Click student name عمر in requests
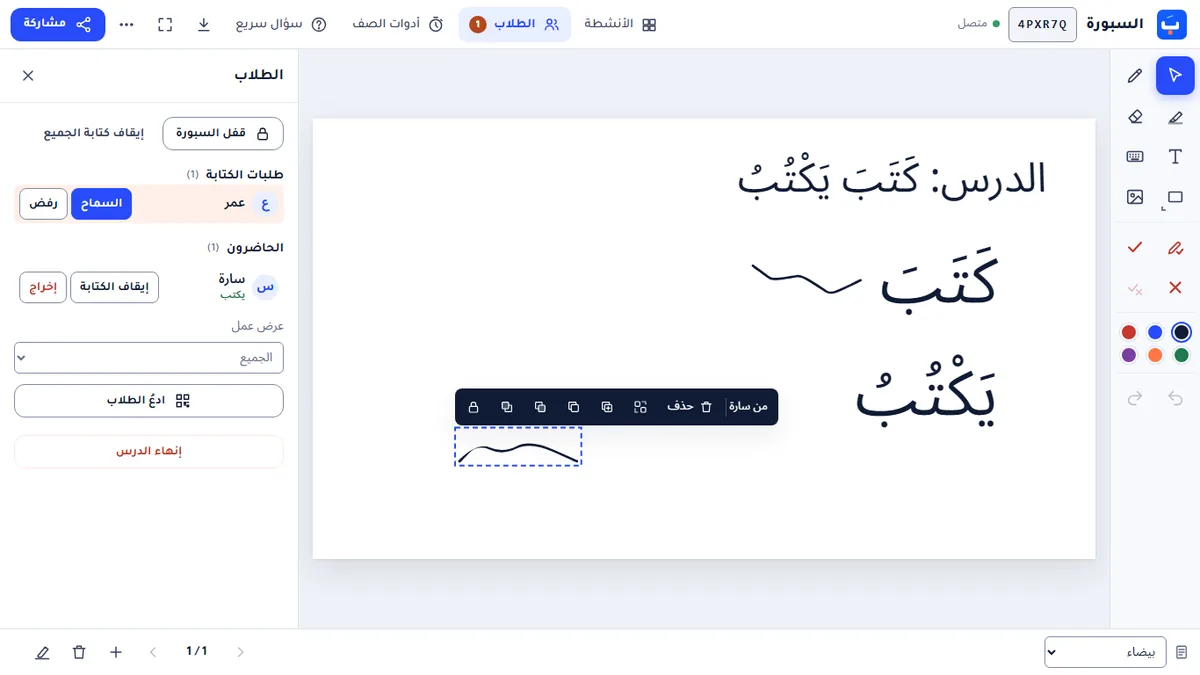The height and width of the screenshot is (675, 1200). [x=235, y=203]
